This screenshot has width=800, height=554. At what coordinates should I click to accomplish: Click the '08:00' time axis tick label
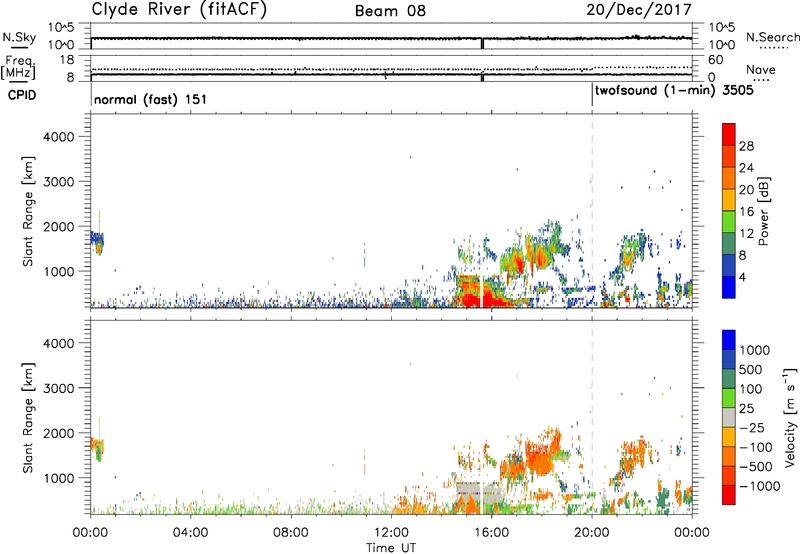[291, 533]
